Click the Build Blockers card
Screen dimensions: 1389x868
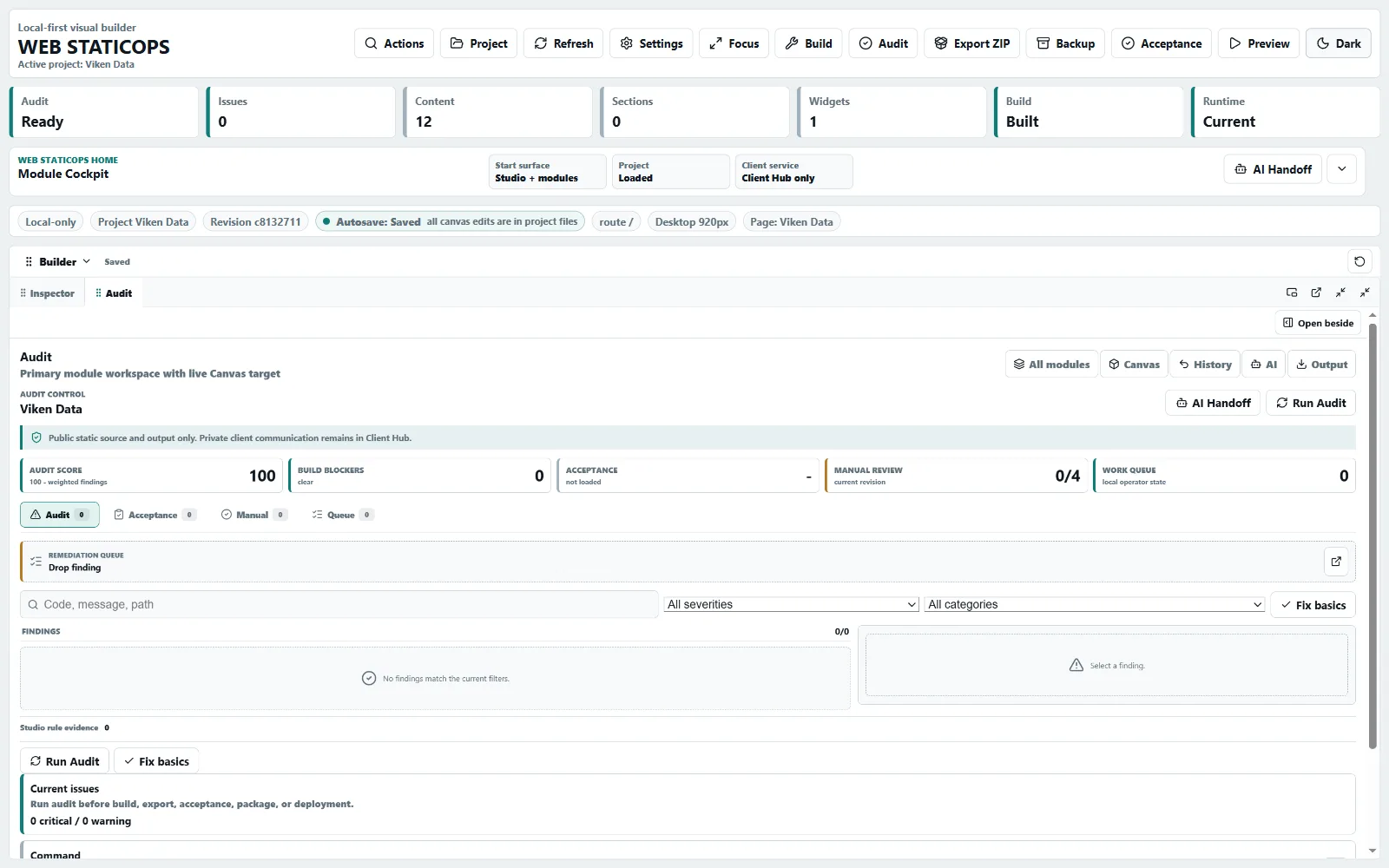coord(419,476)
